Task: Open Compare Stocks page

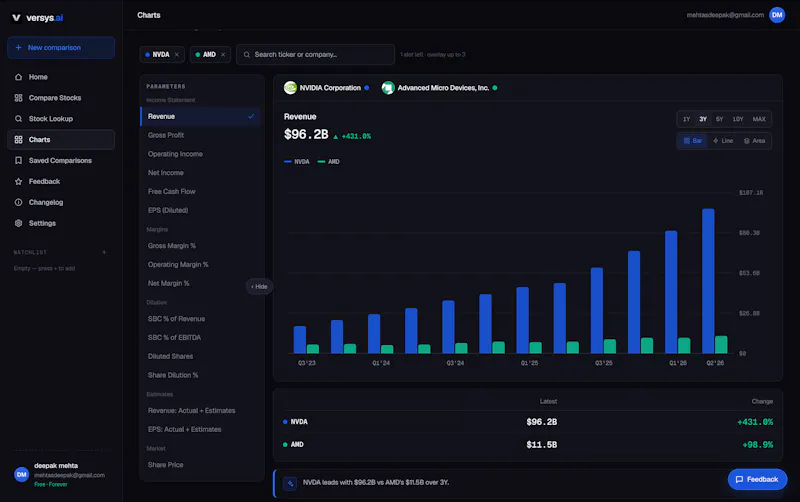Action: tap(61, 98)
